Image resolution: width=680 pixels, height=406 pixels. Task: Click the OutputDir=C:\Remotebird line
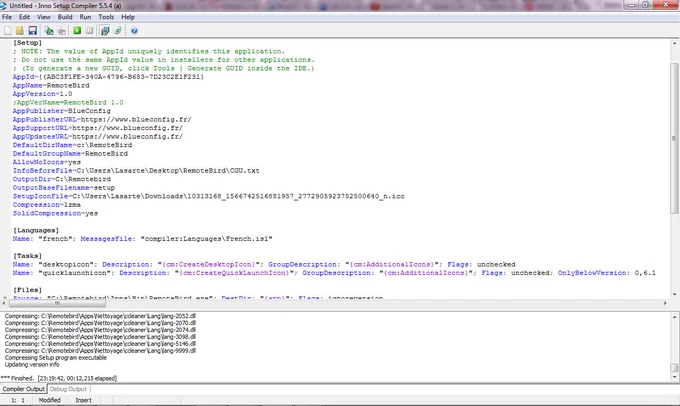(62, 179)
